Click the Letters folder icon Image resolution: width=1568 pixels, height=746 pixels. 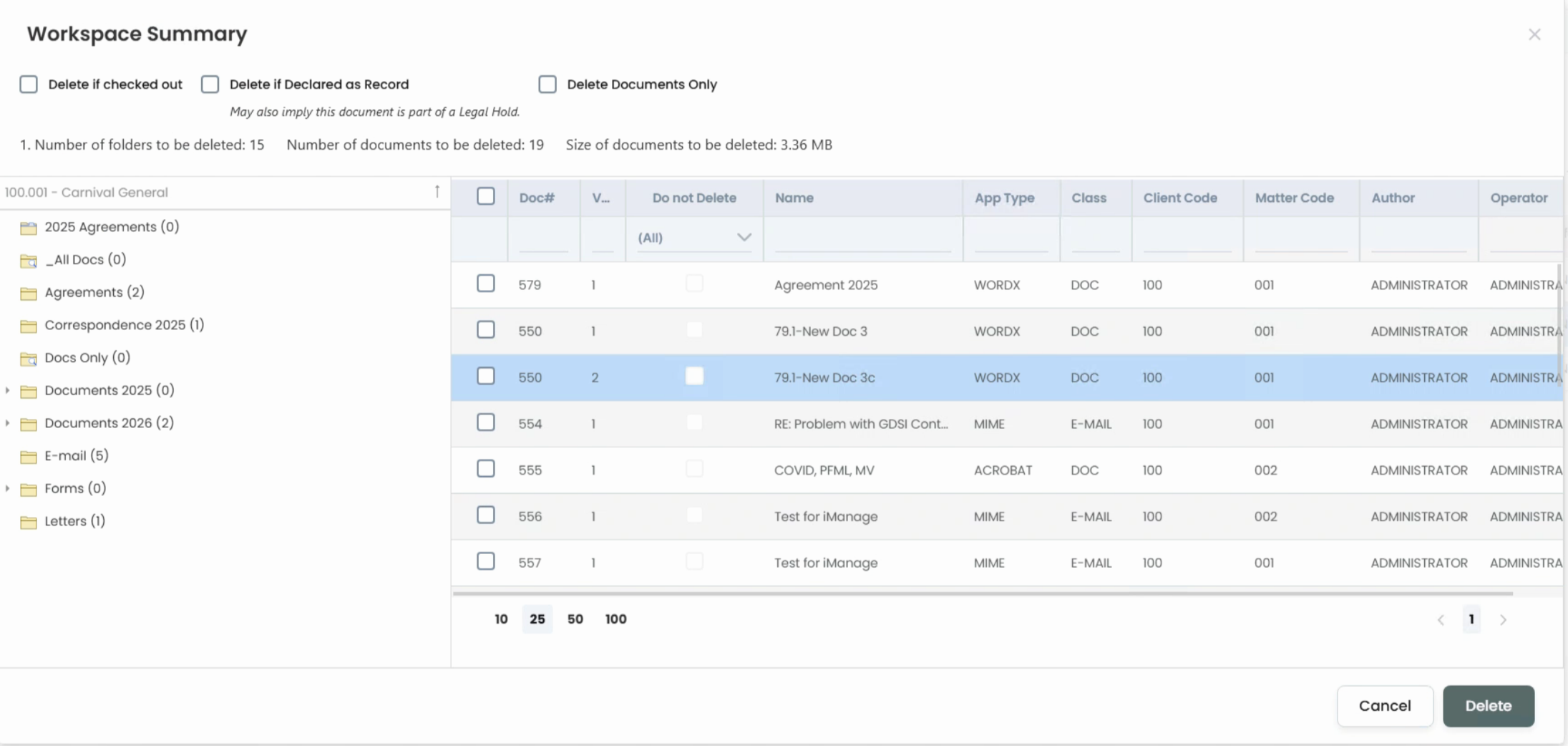(x=29, y=523)
